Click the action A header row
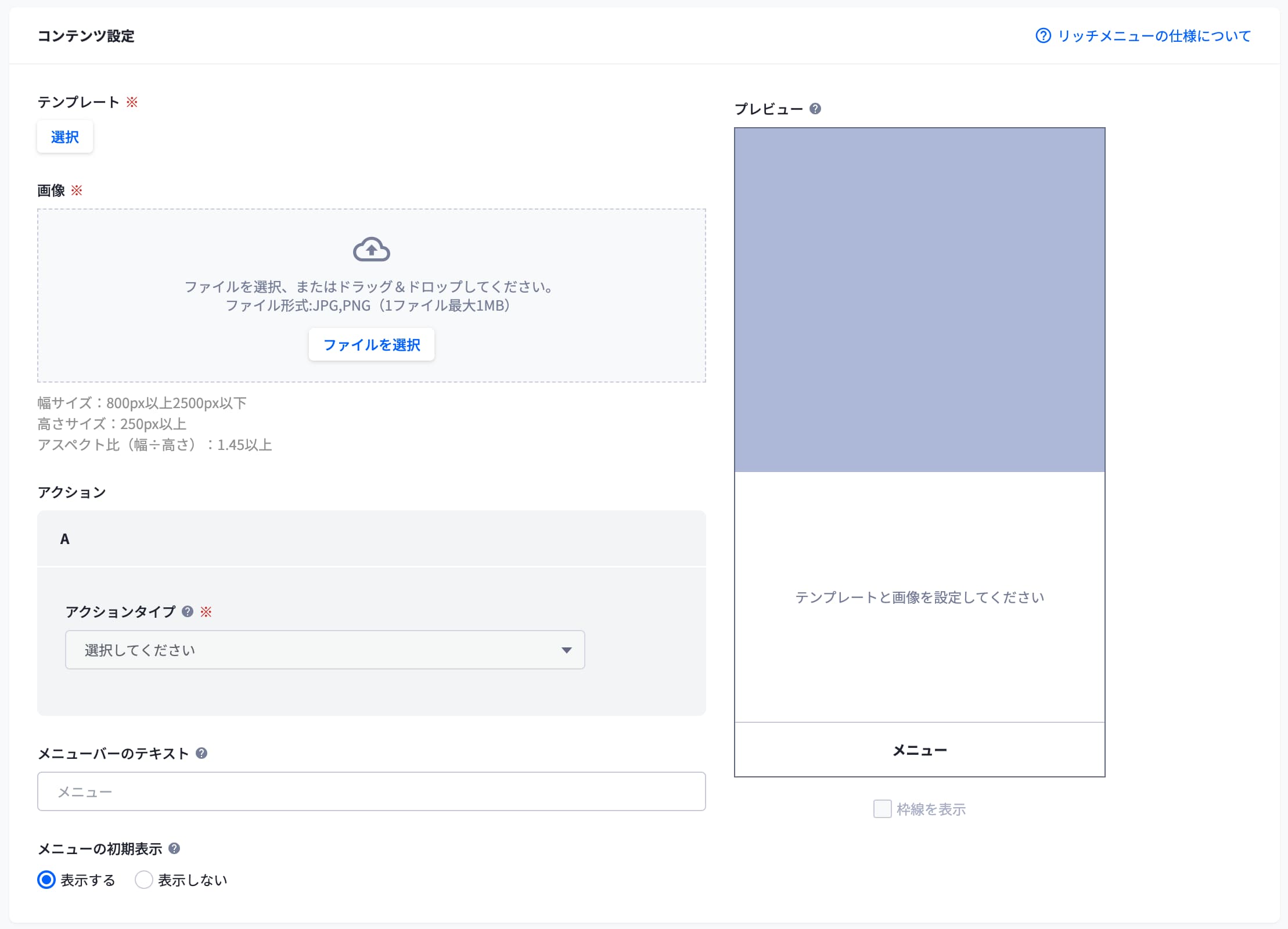Viewport: 1288px width, 929px height. point(371,539)
